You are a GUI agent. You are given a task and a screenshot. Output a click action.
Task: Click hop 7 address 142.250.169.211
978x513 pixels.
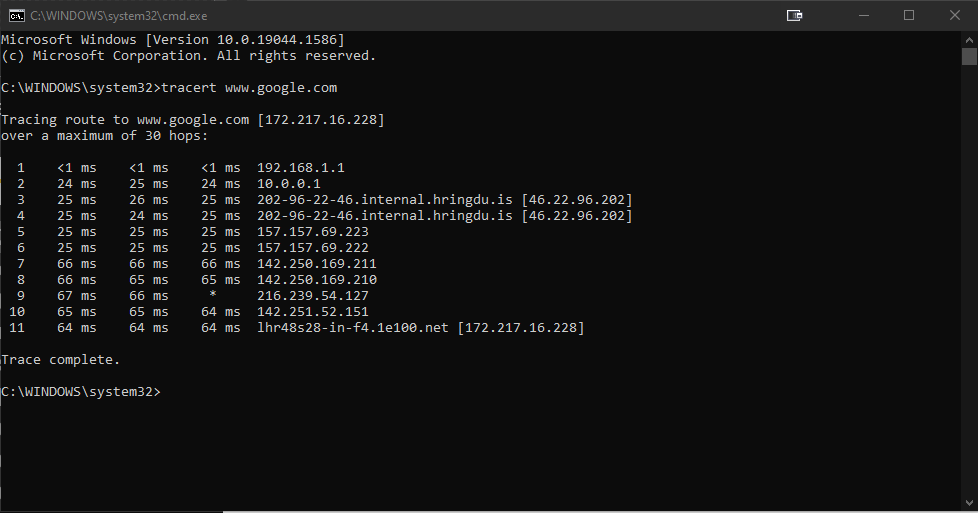(317, 263)
